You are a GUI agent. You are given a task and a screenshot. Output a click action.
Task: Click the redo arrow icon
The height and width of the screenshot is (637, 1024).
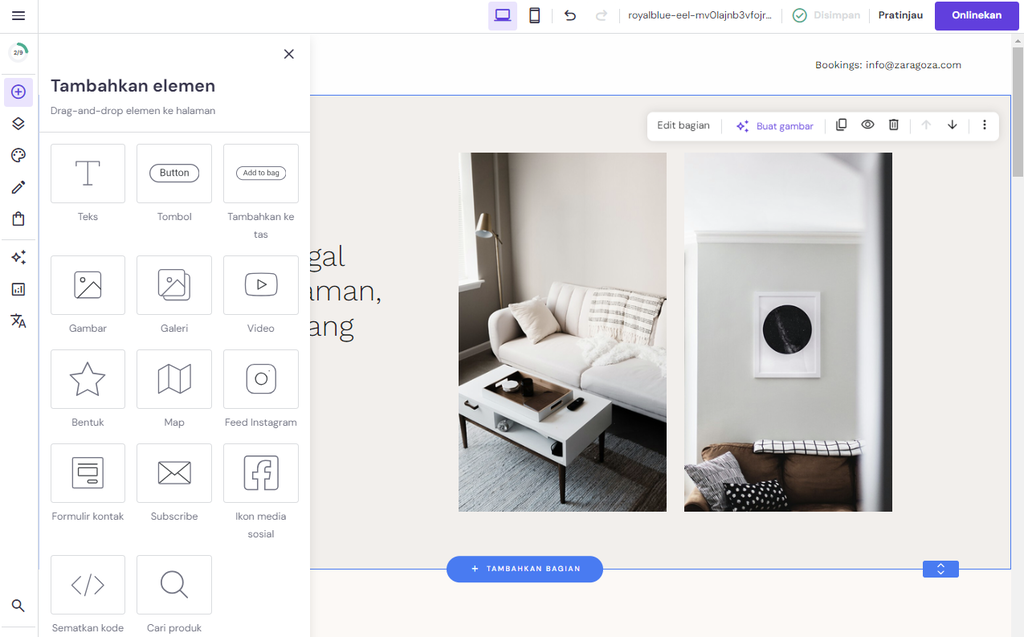point(600,15)
